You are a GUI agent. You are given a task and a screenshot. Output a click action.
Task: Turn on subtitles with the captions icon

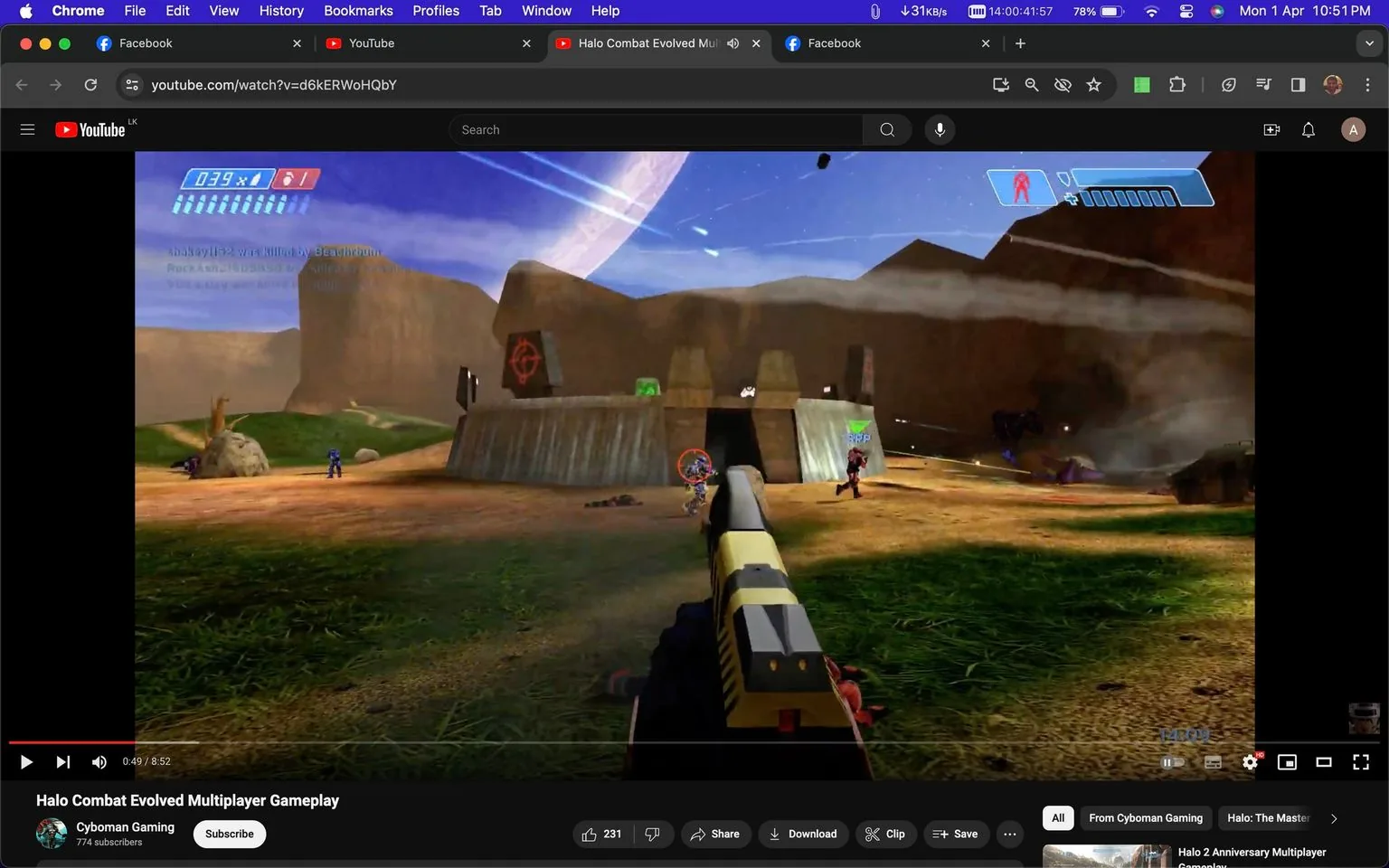pos(1213,761)
